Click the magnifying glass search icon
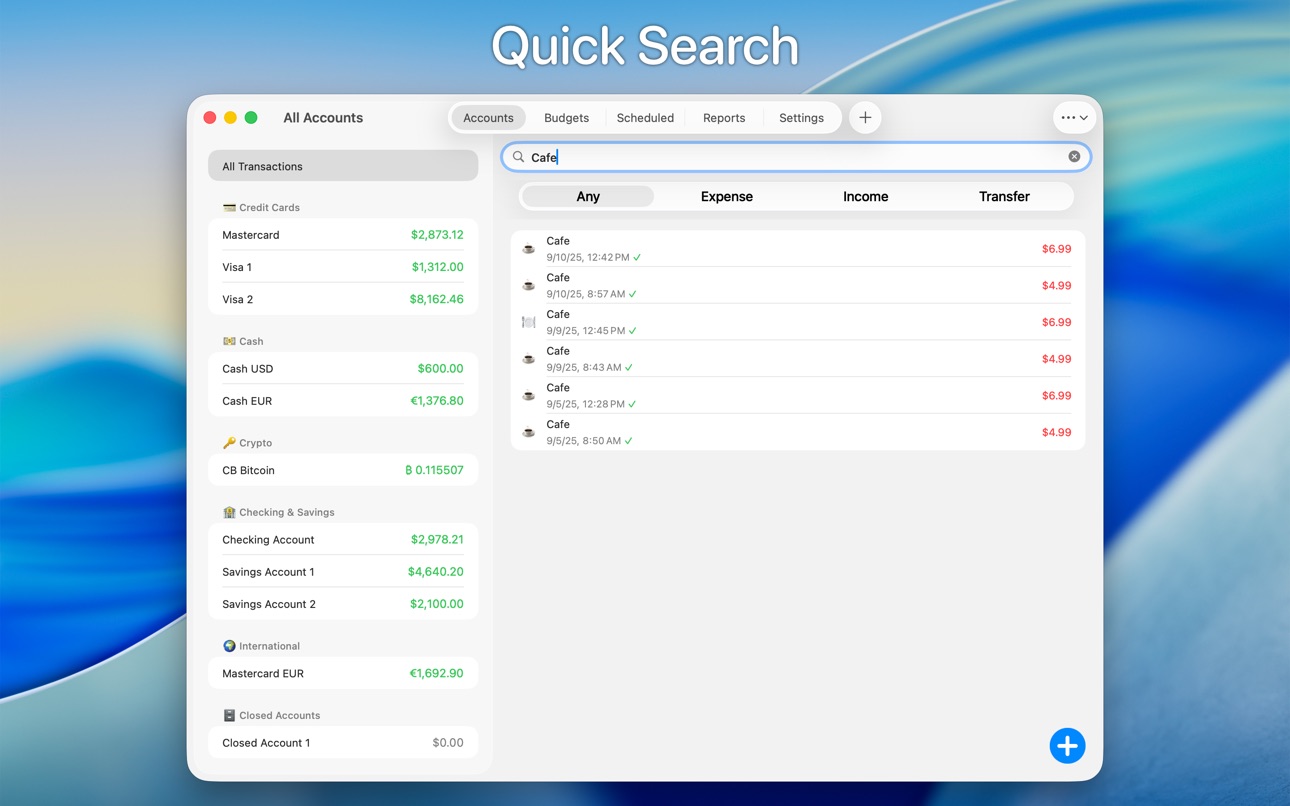This screenshot has width=1290, height=806. (518, 157)
